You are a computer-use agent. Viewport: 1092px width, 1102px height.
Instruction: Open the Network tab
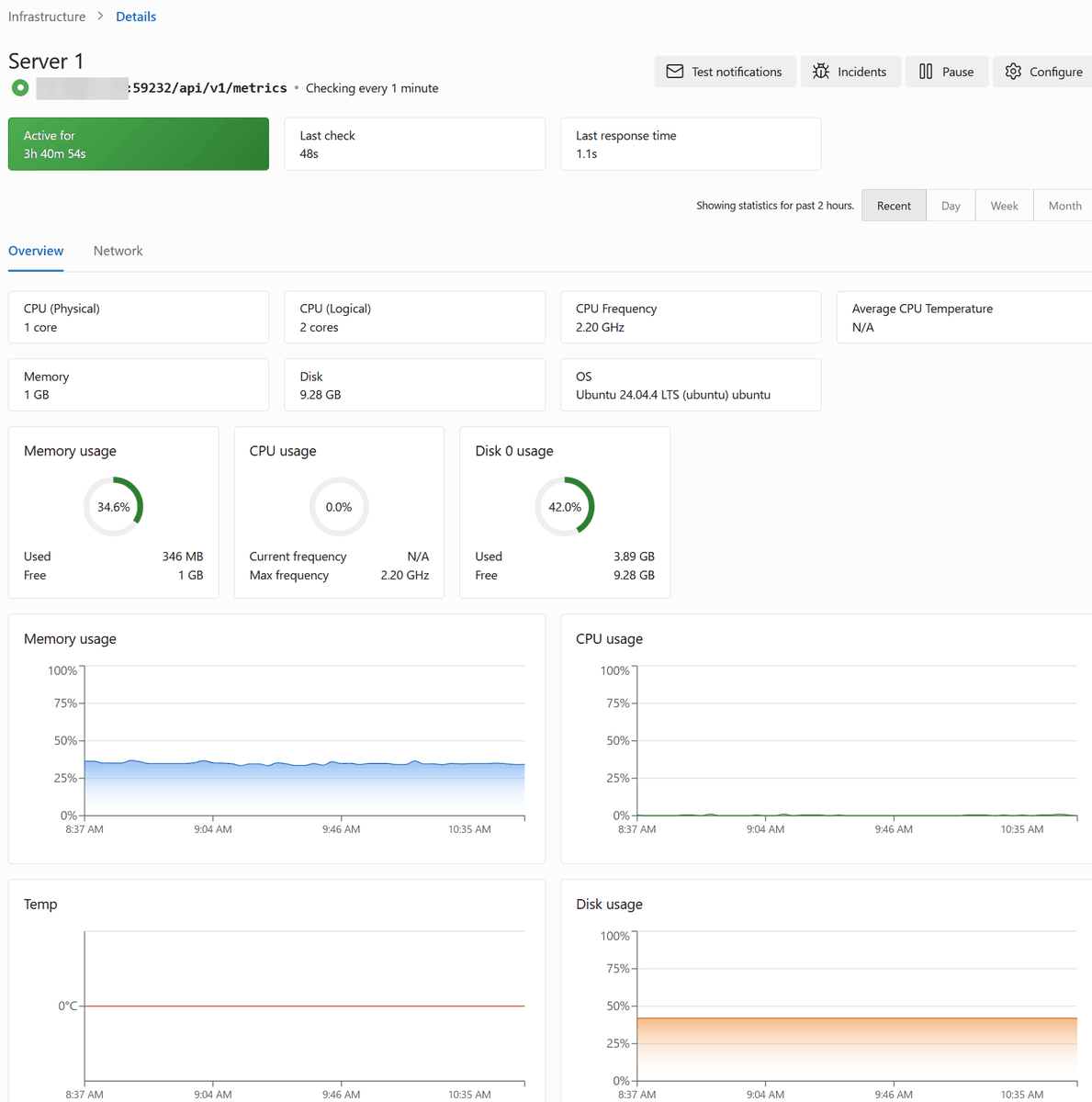[118, 251]
